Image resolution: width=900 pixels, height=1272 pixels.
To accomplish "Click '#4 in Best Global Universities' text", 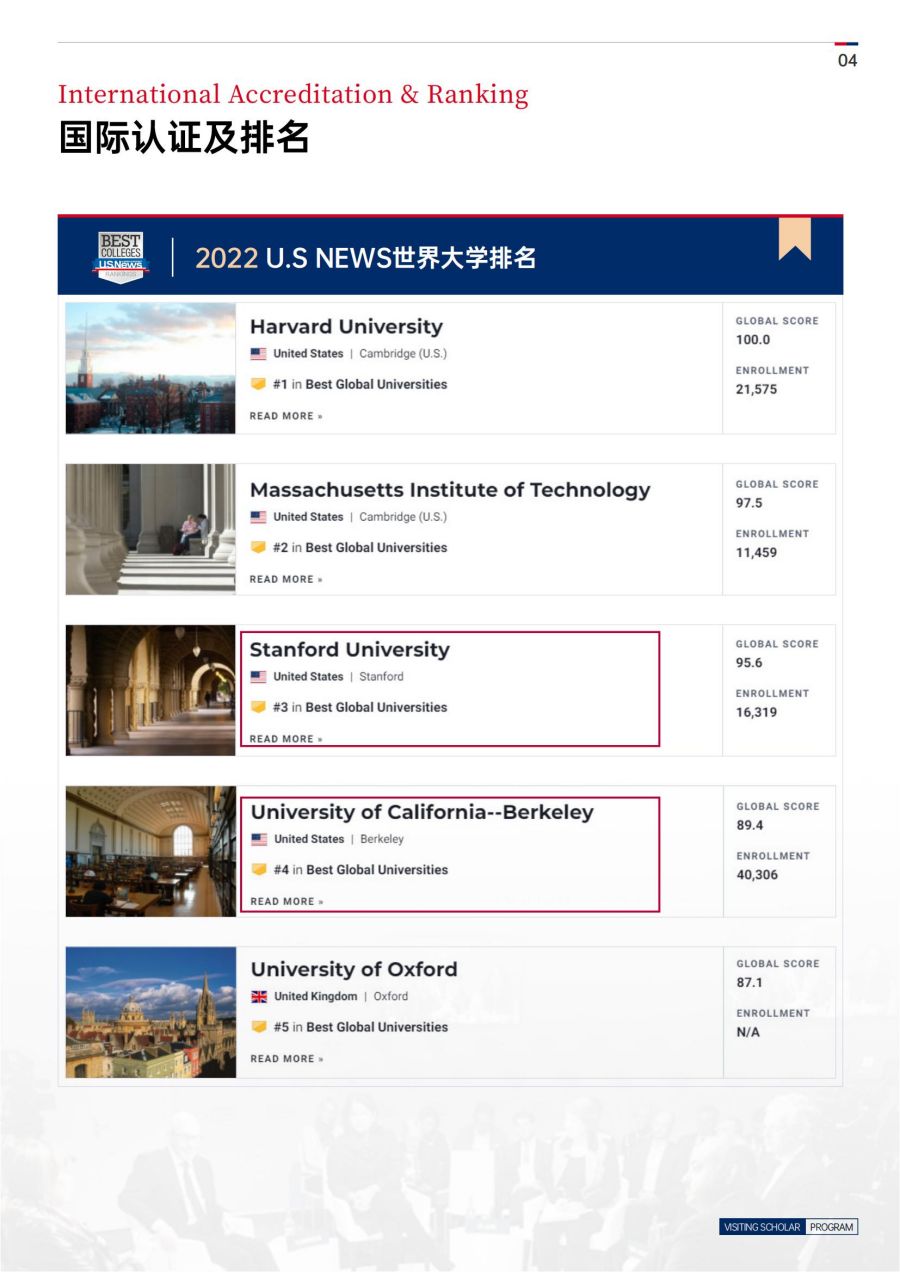I will (x=361, y=870).
